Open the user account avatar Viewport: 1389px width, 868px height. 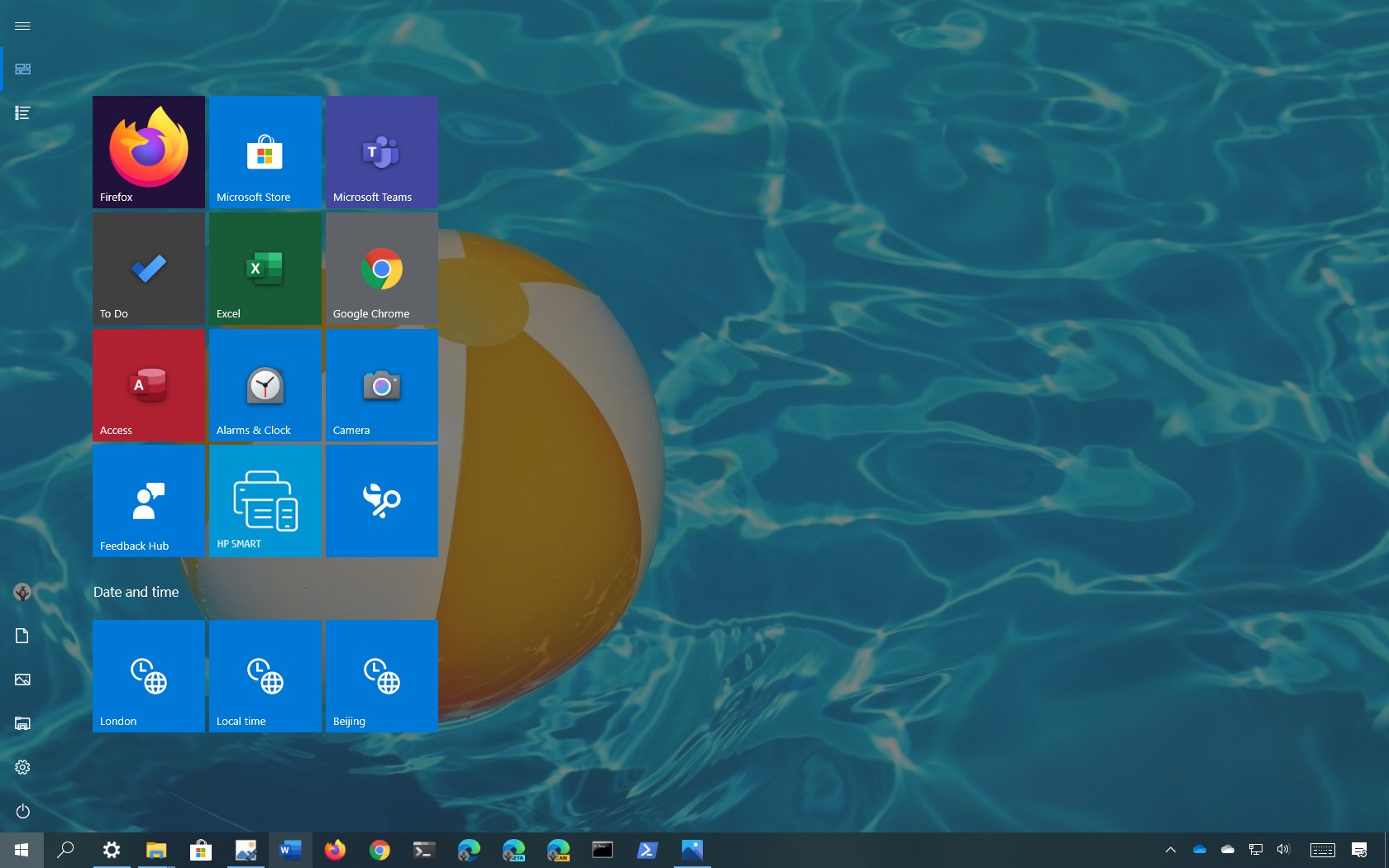[22, 592]
